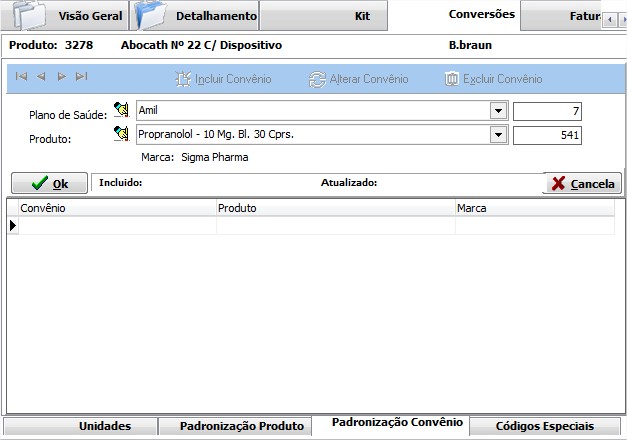The width and height of the screenshot is (627, 440).
Task: Click next record navigation arrow
Action: (61, 77)
